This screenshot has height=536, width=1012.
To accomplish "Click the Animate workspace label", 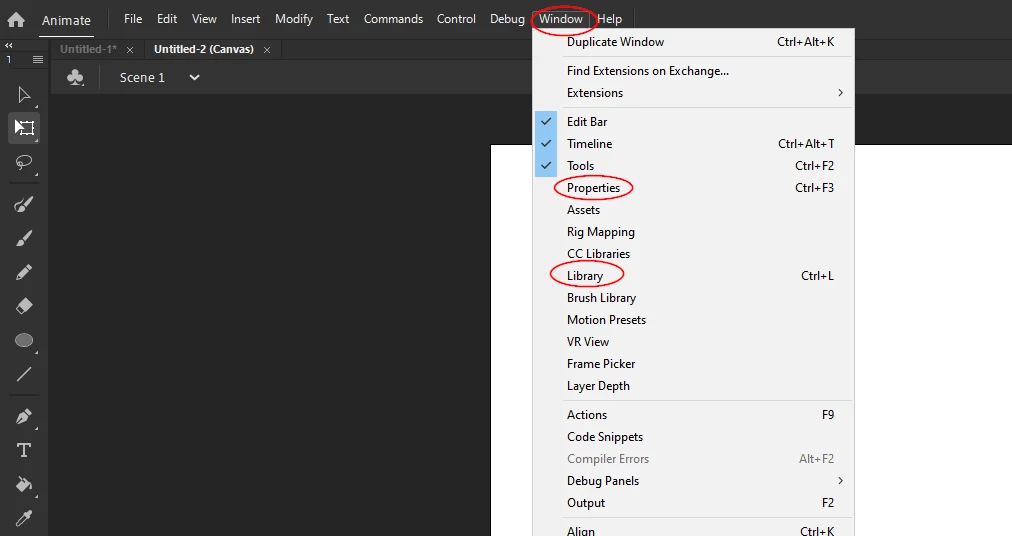I will tap(66, 21).
